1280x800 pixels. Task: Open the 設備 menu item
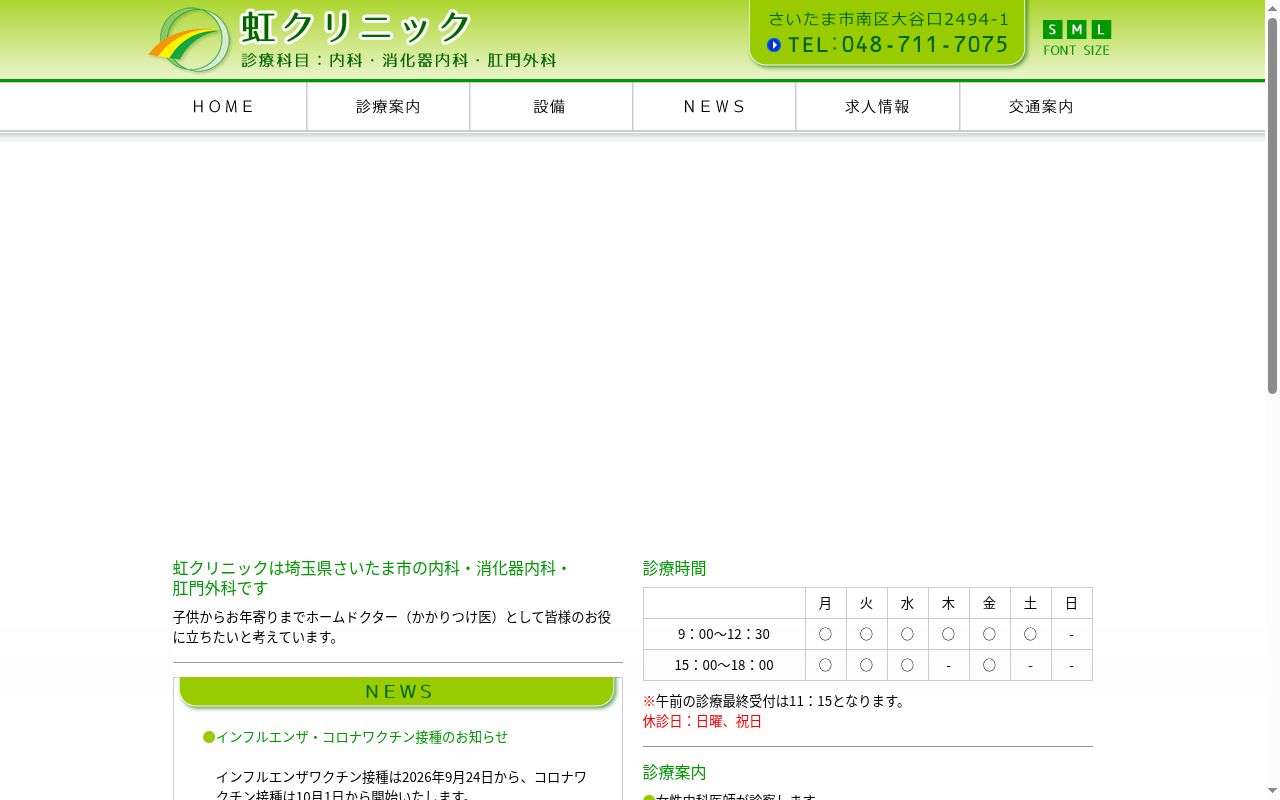(x=551, y=106)
